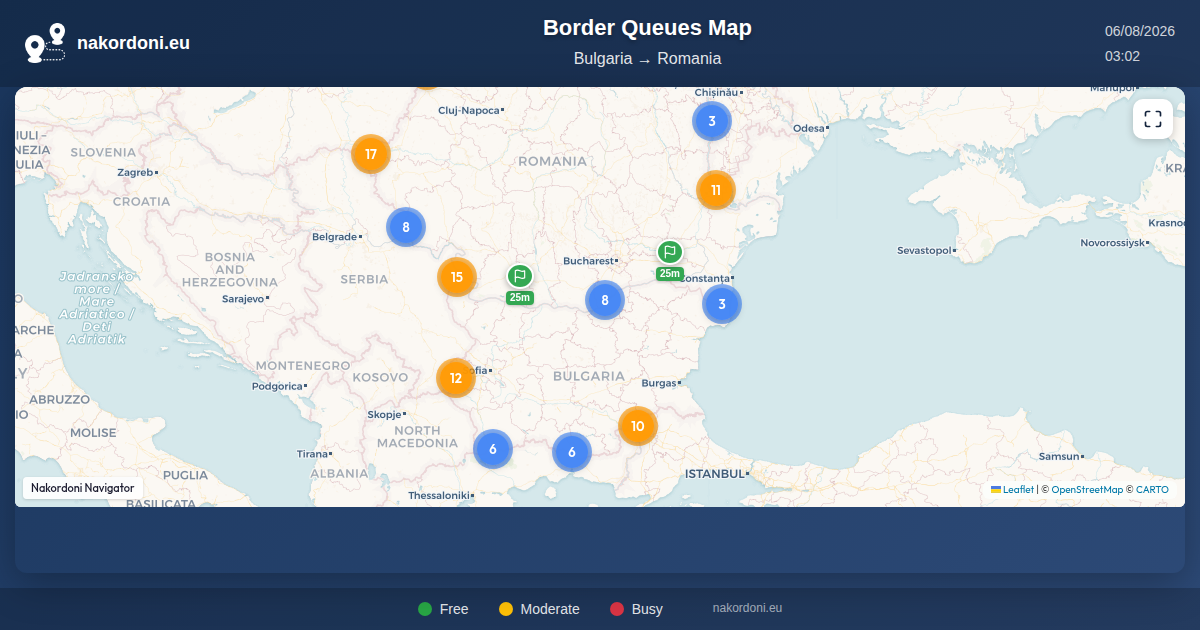This screenshot has width=1200, height=630.
Task: Click the footer nakordoni.eu text
Action: [x=747, y=608]
